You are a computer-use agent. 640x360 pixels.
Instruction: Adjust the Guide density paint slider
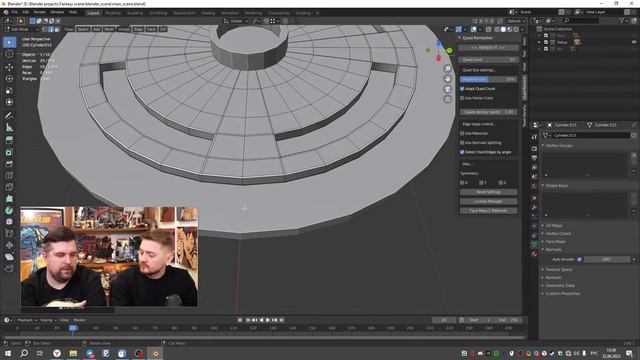488,112
